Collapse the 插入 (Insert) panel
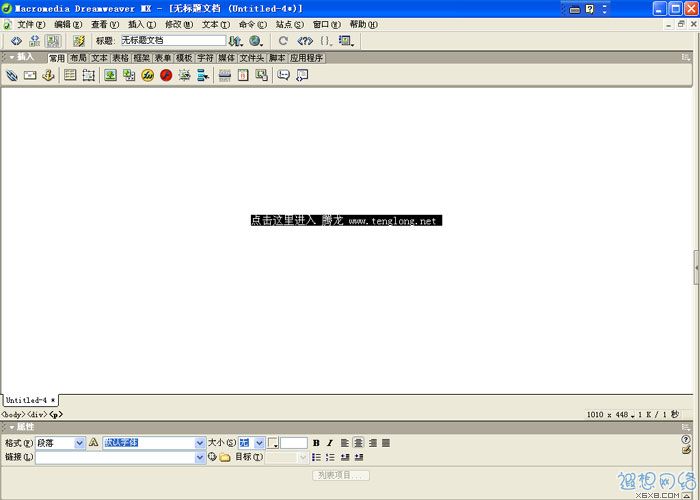The image size is (700, 500). (12, 57)
